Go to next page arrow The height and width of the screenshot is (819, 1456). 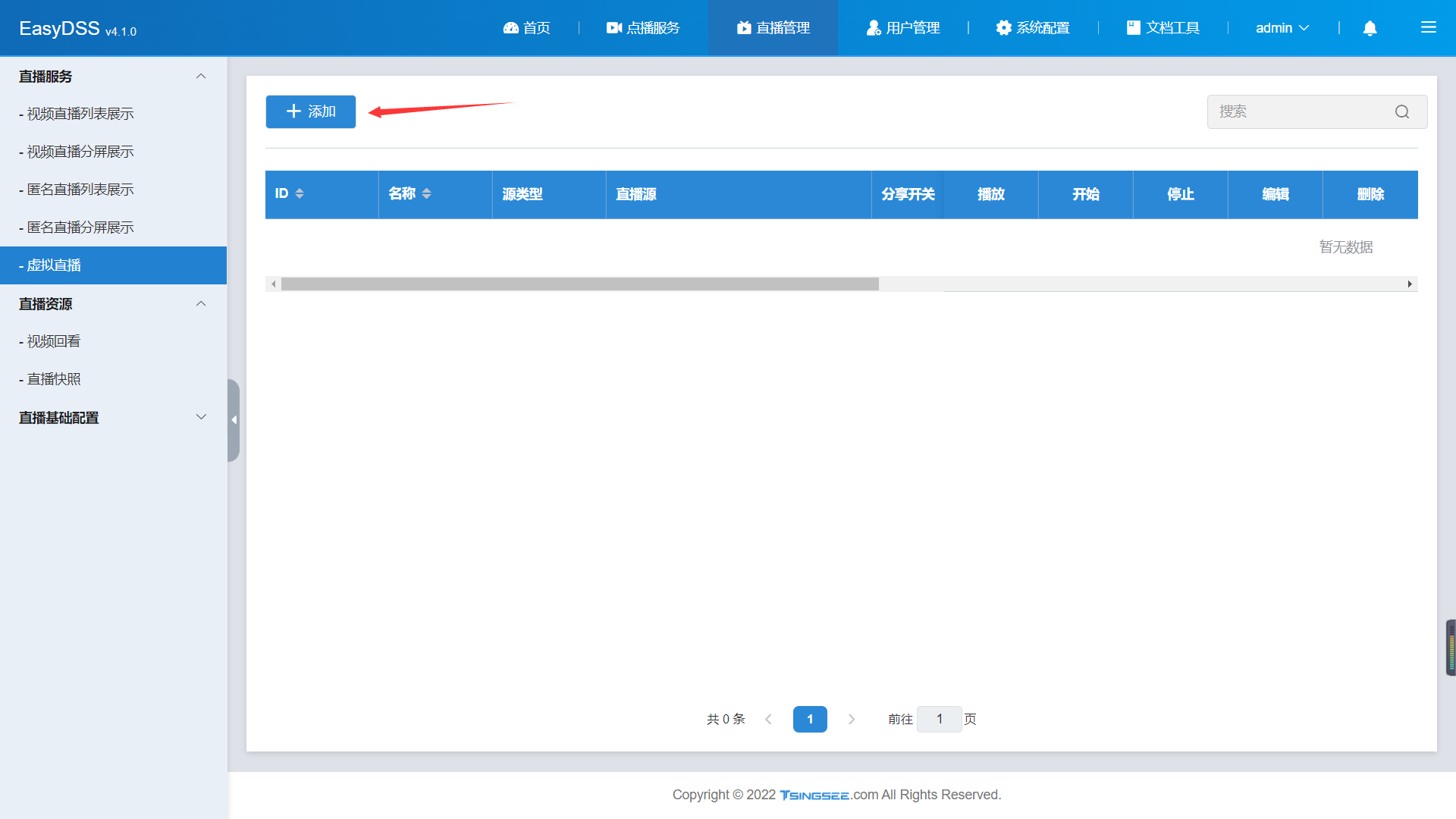[852, 719]
